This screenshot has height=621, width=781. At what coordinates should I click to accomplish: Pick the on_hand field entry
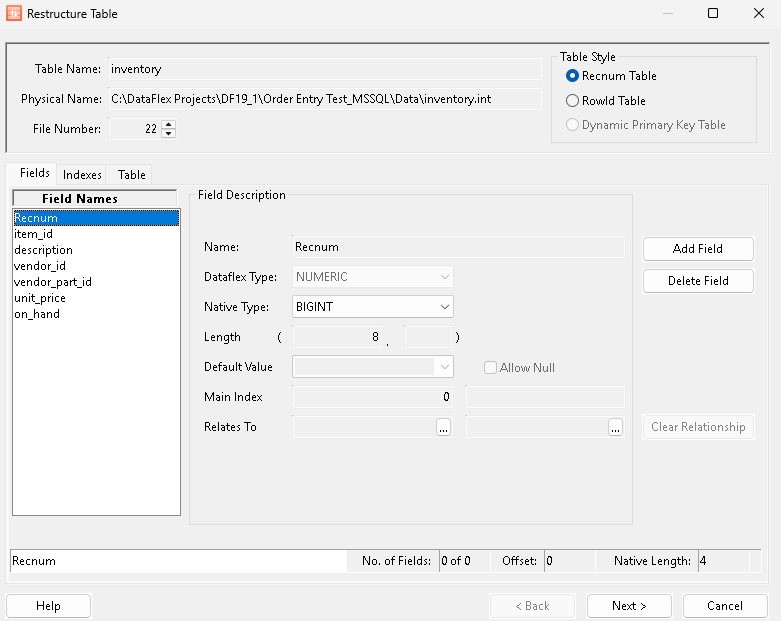37,314
